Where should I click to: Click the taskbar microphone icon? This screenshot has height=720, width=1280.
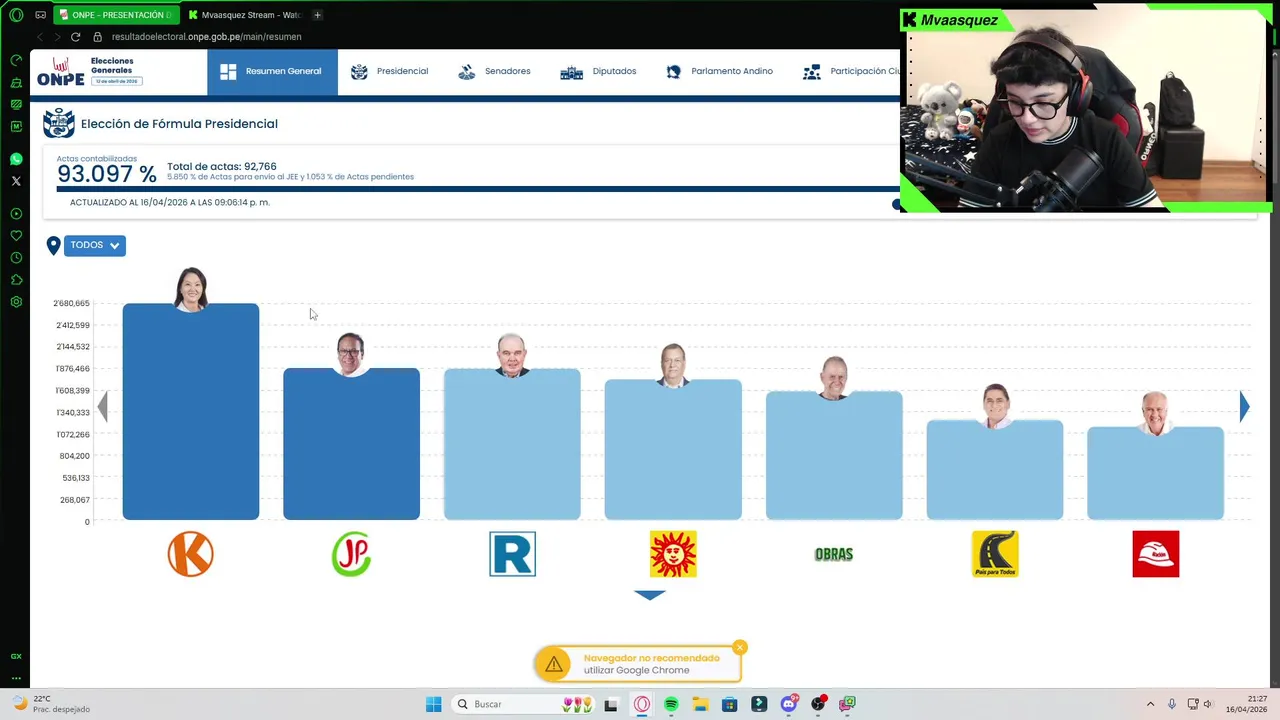tap(1172, 704)
